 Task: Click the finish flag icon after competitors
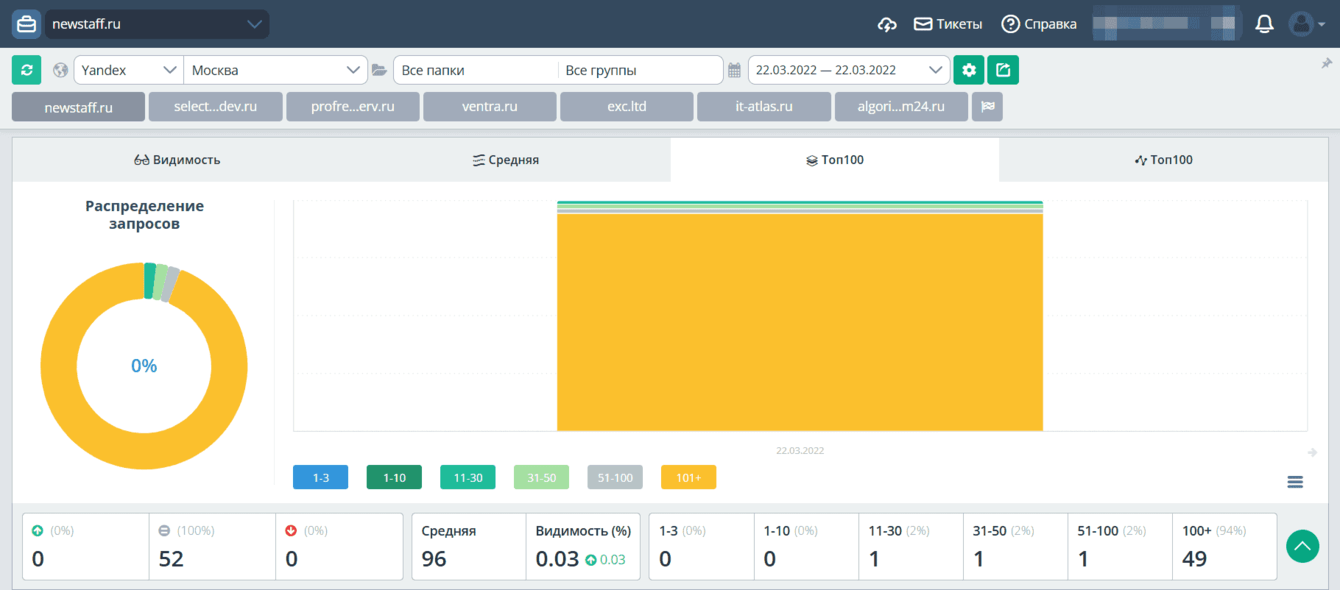988,107
